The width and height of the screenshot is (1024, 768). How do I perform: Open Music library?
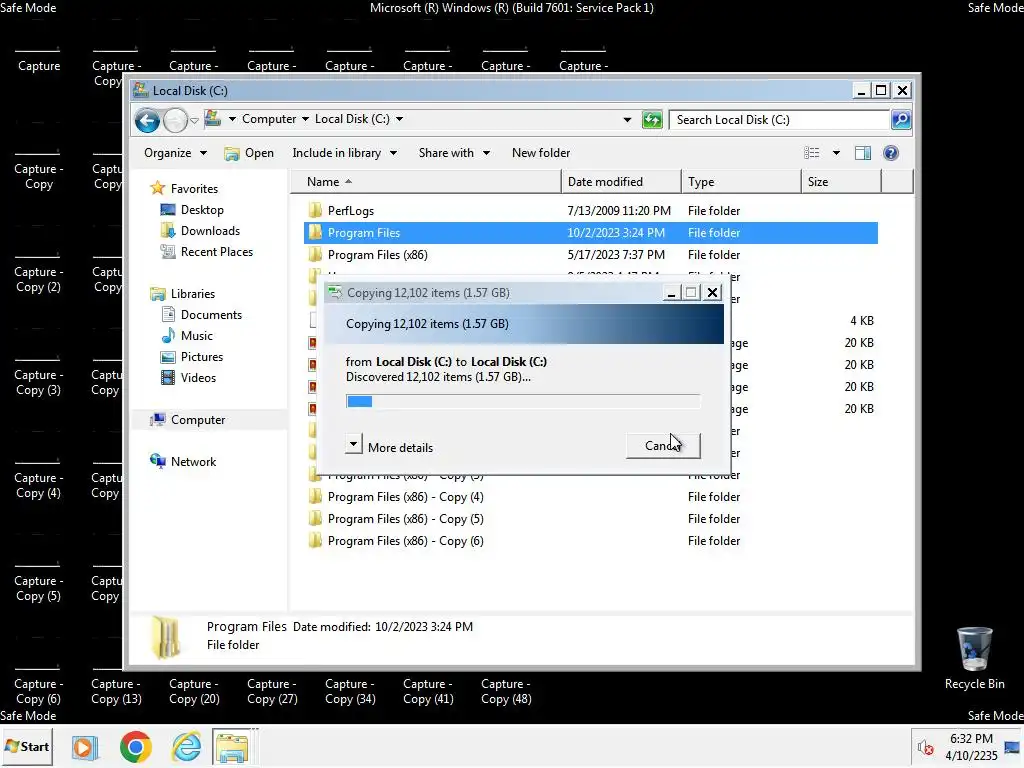(187, 336)
